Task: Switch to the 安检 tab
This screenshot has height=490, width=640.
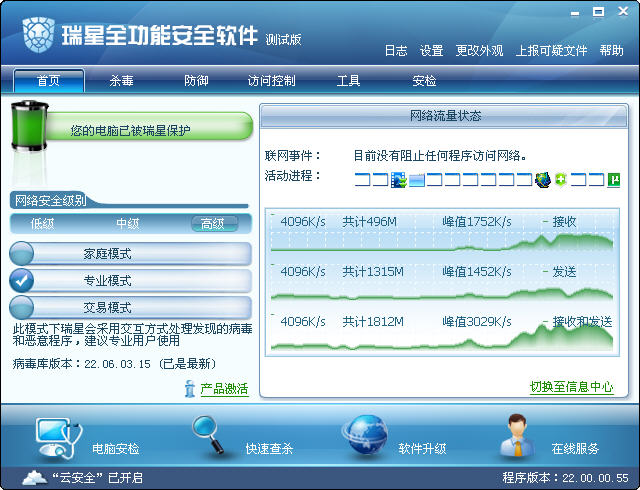Action: click(424, 81)
